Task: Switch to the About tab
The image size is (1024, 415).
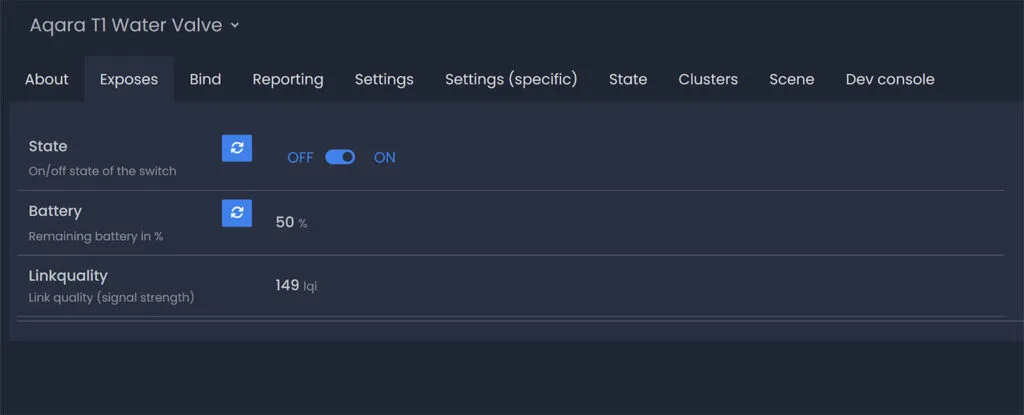Action: pos(46,79)
